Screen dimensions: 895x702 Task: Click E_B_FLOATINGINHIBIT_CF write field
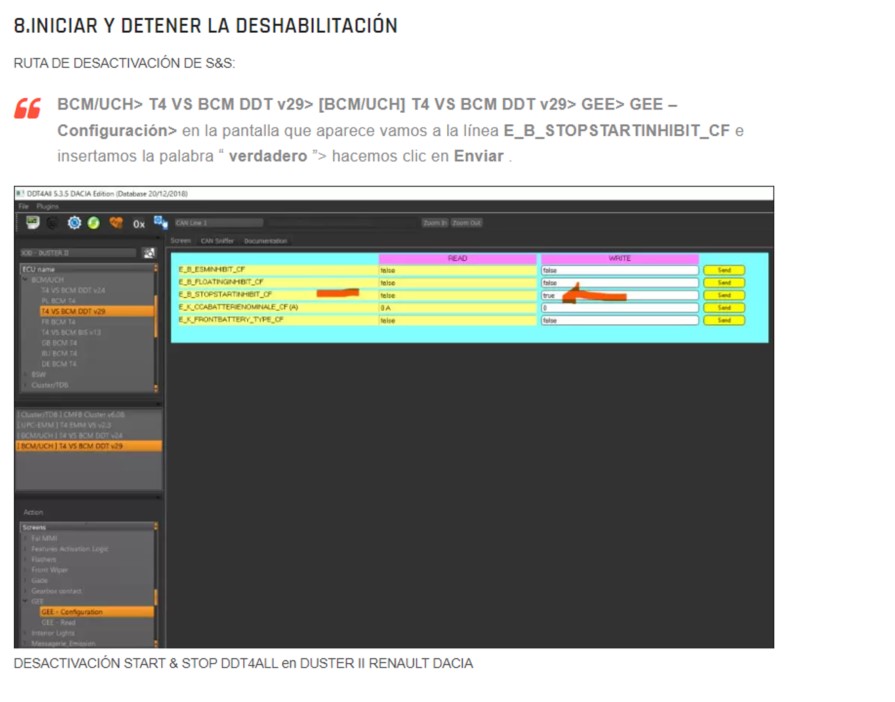[x=620, y=283]
